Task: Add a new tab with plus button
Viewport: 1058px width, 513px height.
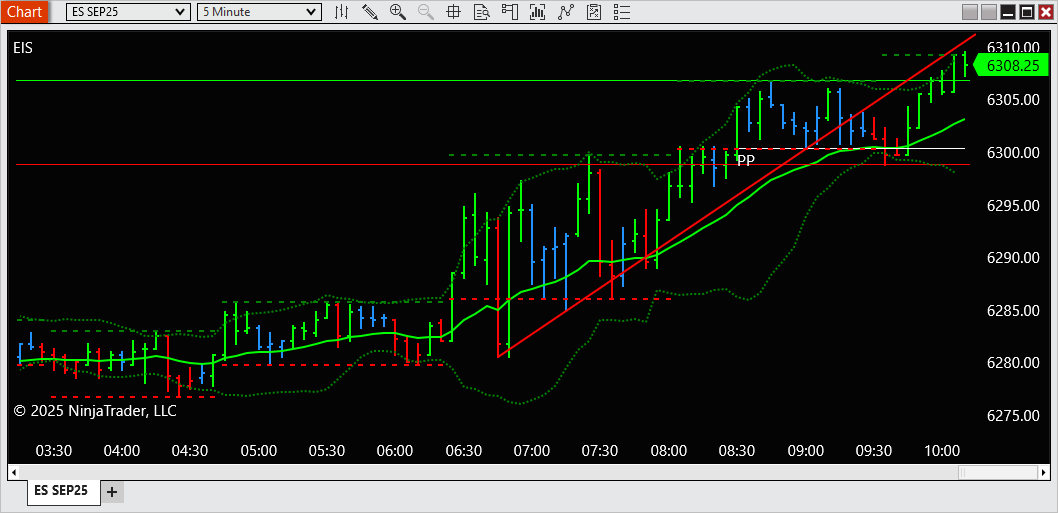Action: (x=112, y=492)
